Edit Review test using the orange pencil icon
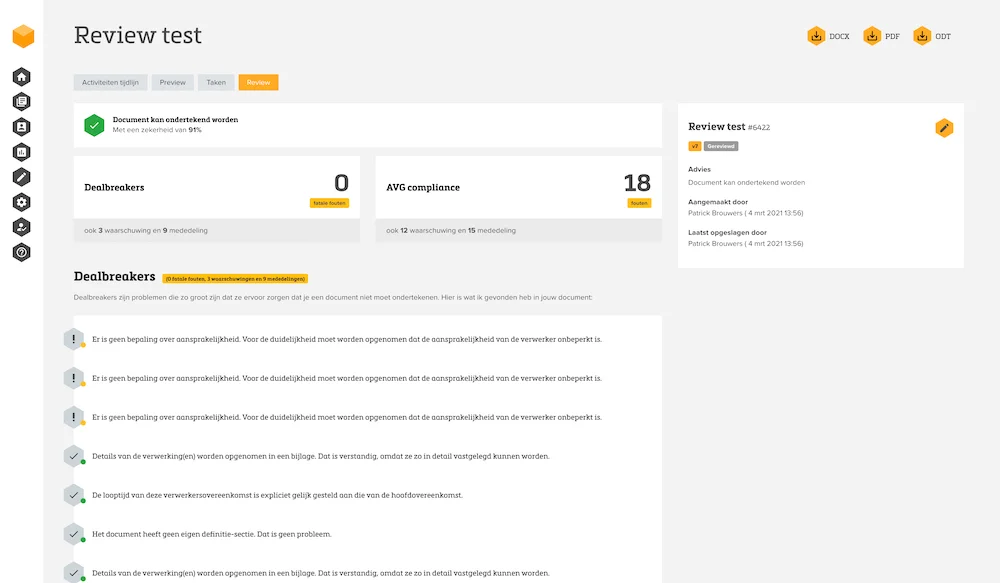Screen dimensions: 1000x583 point(944,128)
